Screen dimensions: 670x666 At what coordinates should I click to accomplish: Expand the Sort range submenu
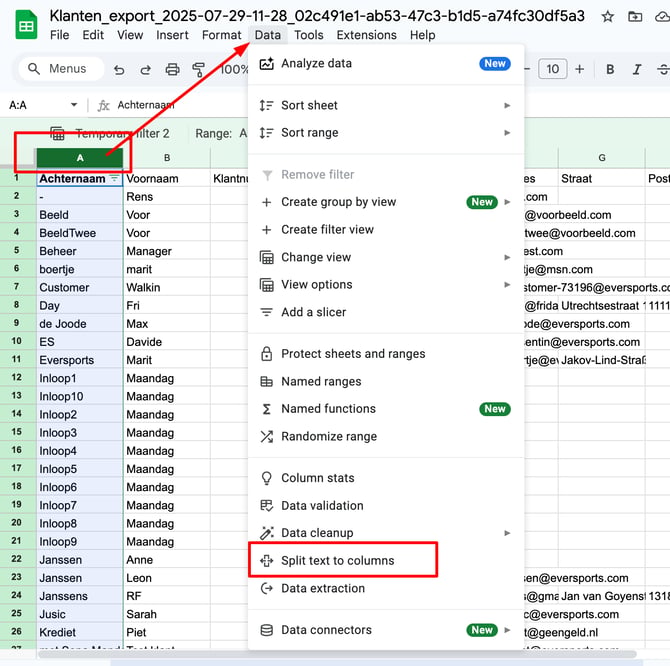(x=386, y=133)
